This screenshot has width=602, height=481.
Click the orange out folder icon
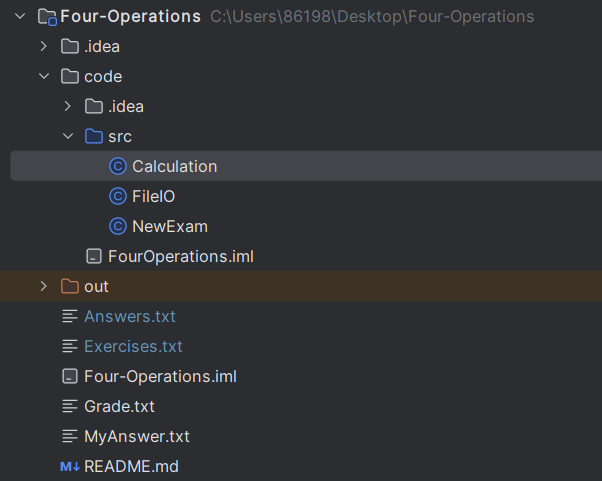pos(70,286)
